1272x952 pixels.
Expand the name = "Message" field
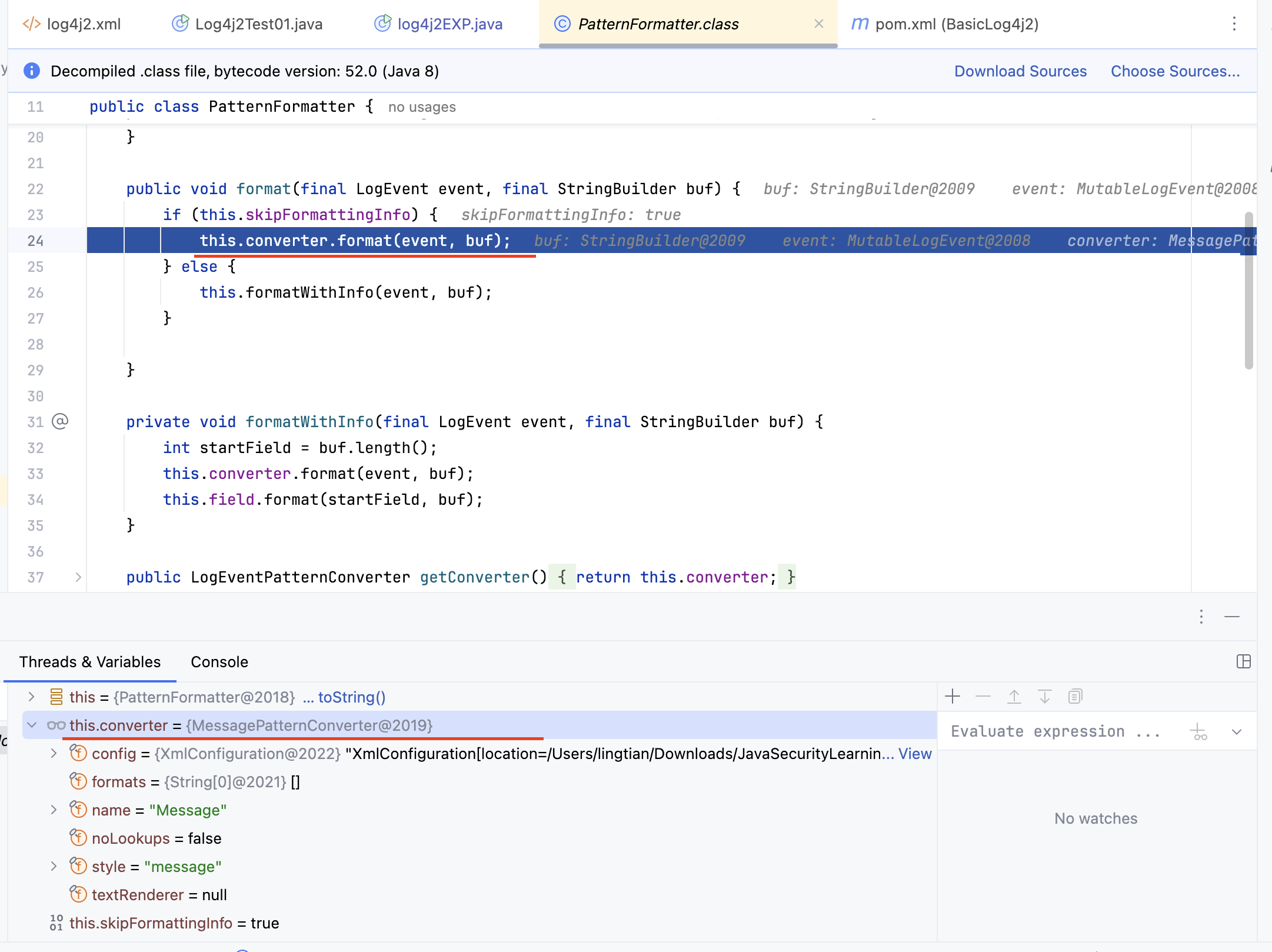click(54, 810)
